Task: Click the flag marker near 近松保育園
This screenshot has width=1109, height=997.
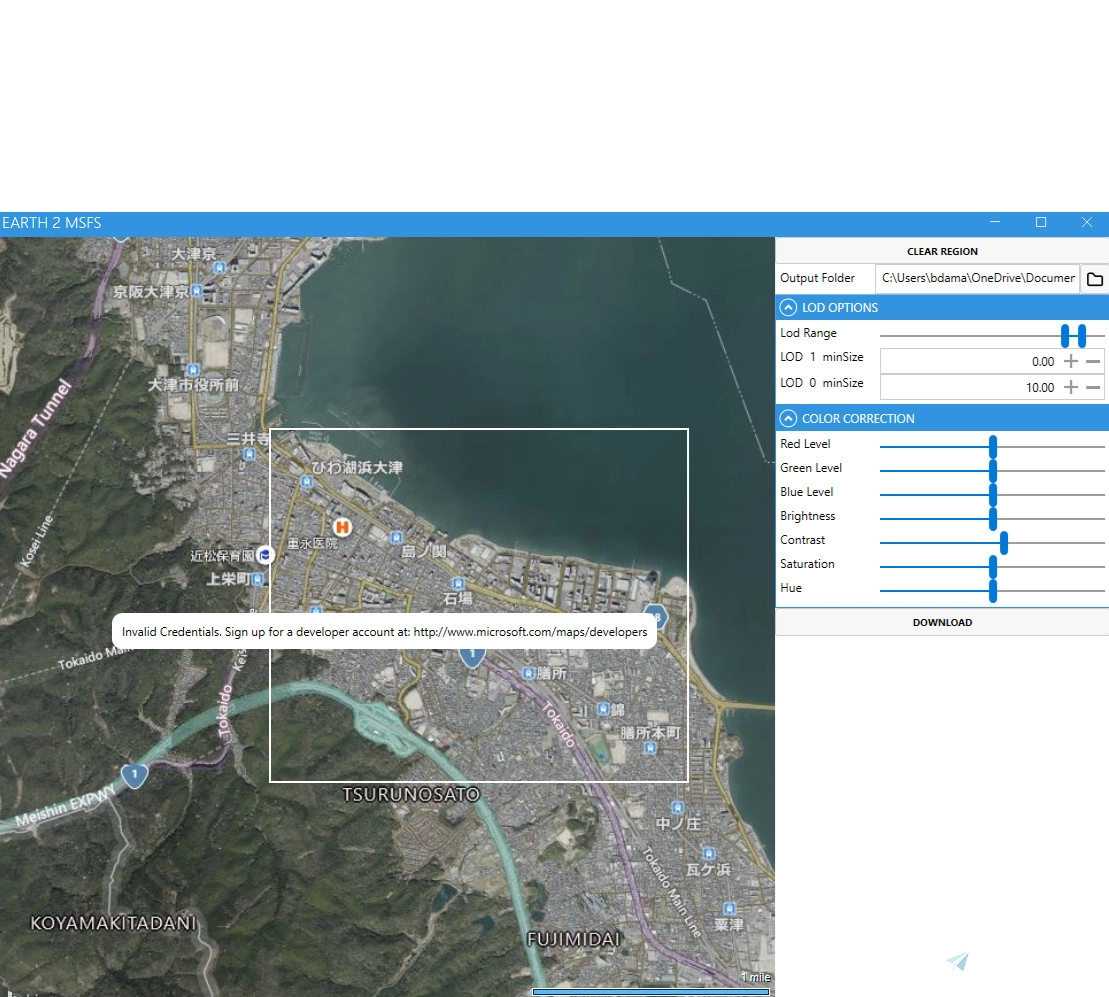Action: 264,554
